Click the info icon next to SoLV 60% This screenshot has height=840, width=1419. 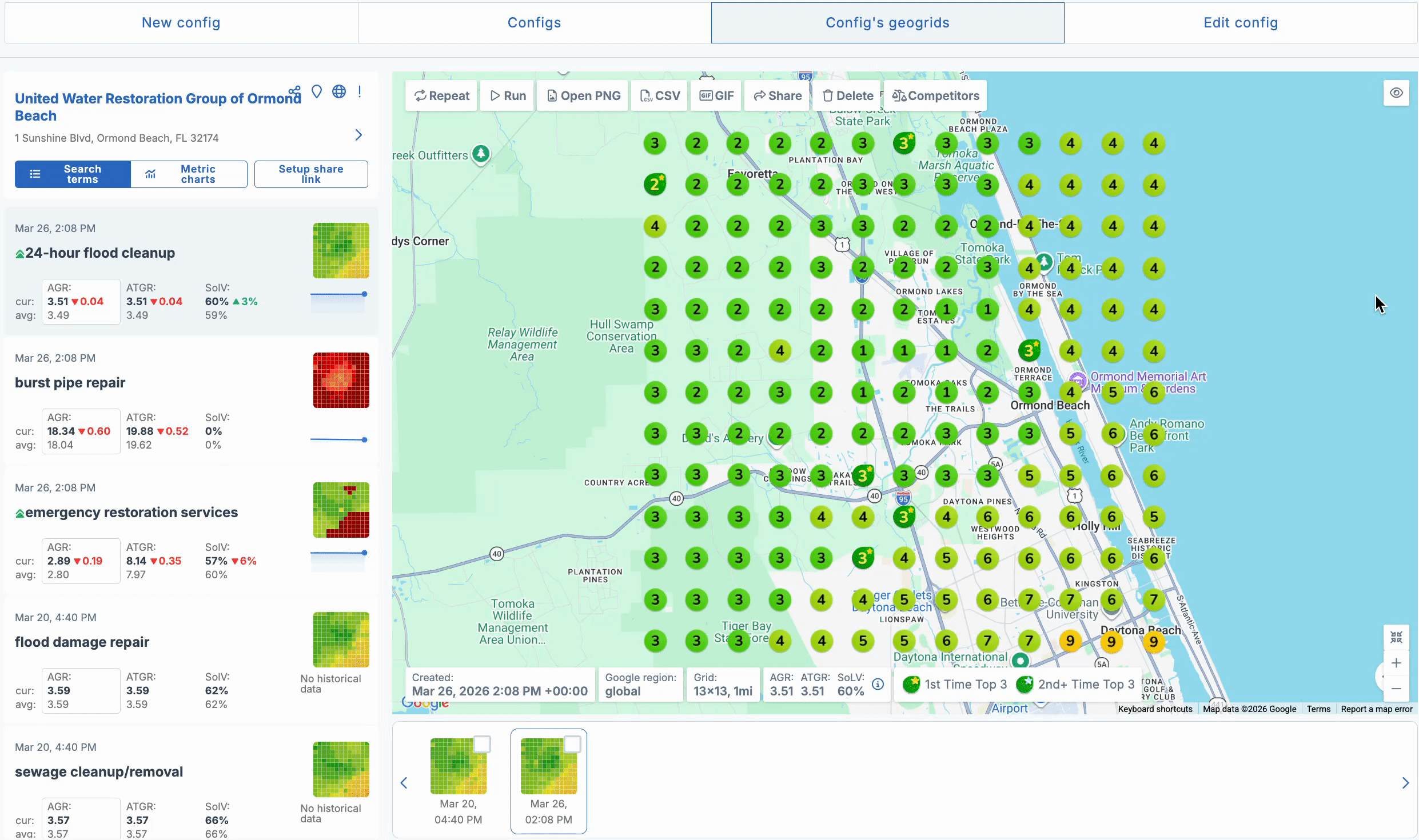(878, 684)
